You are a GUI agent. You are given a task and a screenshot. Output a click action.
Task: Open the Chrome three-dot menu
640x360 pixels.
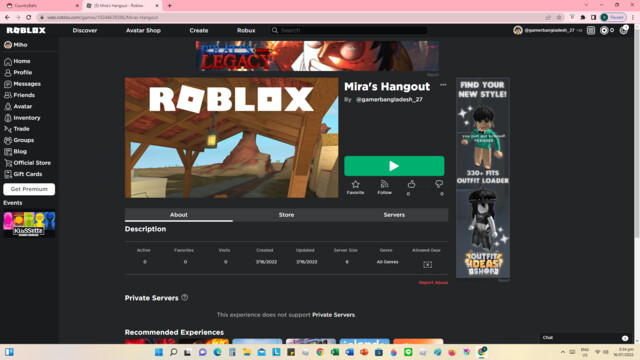pyautogui.click(x=633, y=17)
